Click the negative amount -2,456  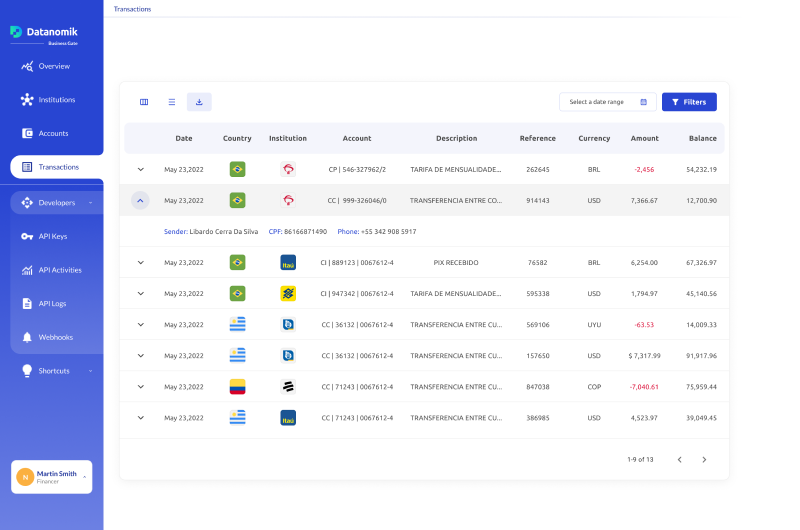pyautogui.click(x=644, y=169)
